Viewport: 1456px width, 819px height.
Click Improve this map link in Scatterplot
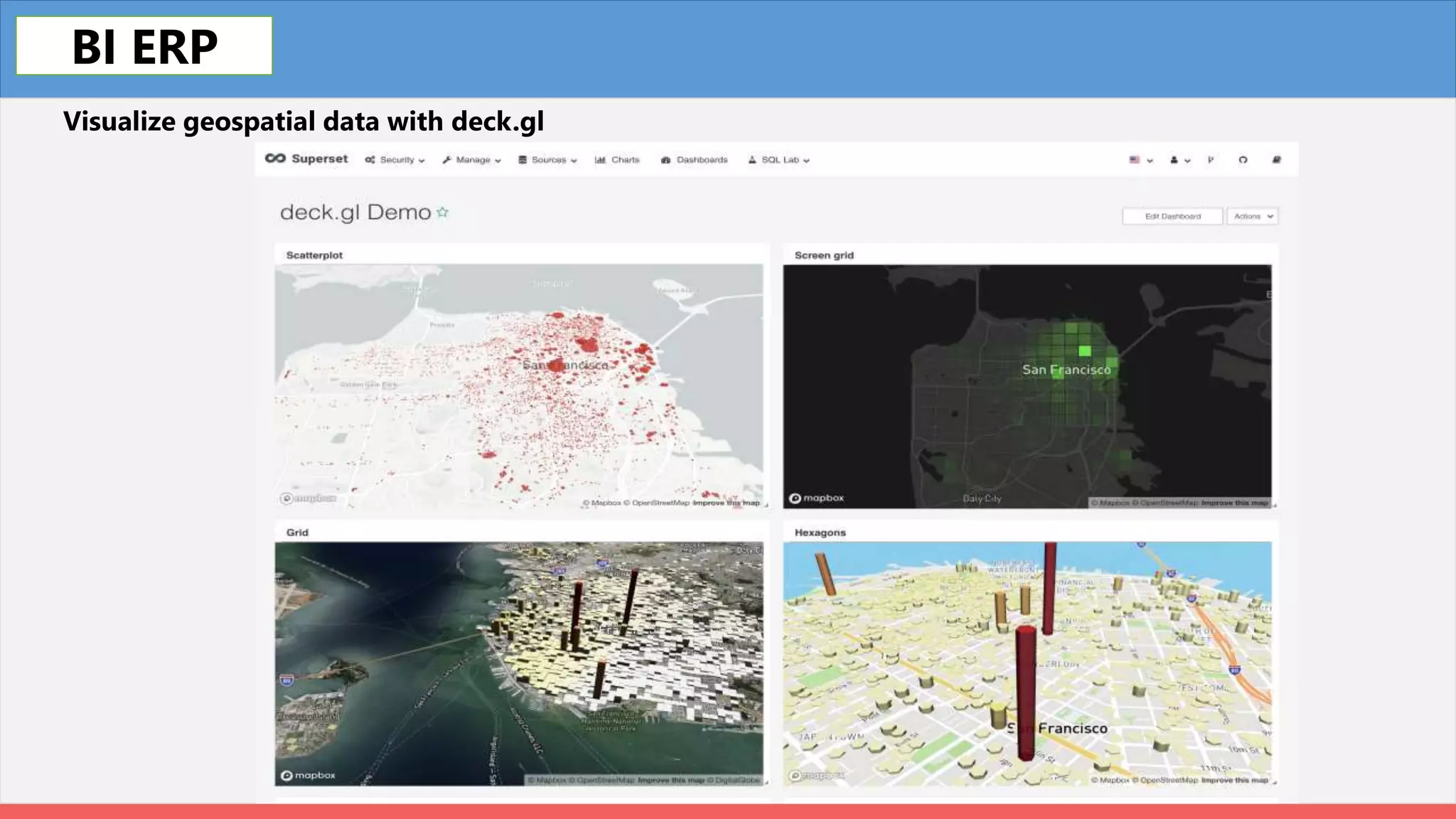point(726,503)
